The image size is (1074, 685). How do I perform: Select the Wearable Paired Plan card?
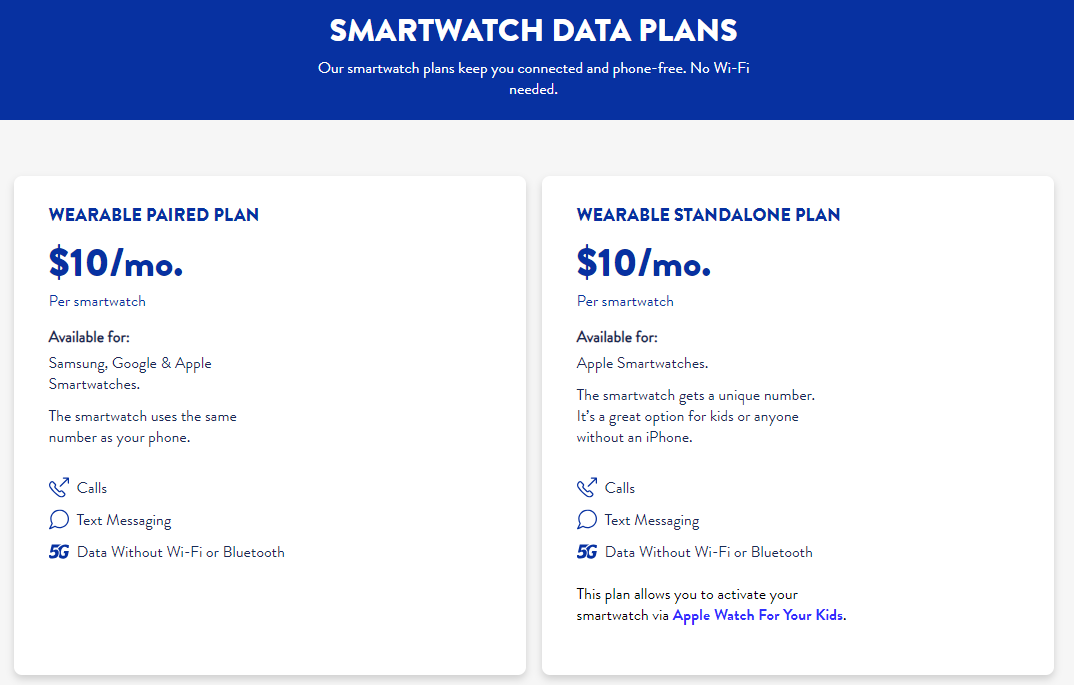(x=269, y=424)
